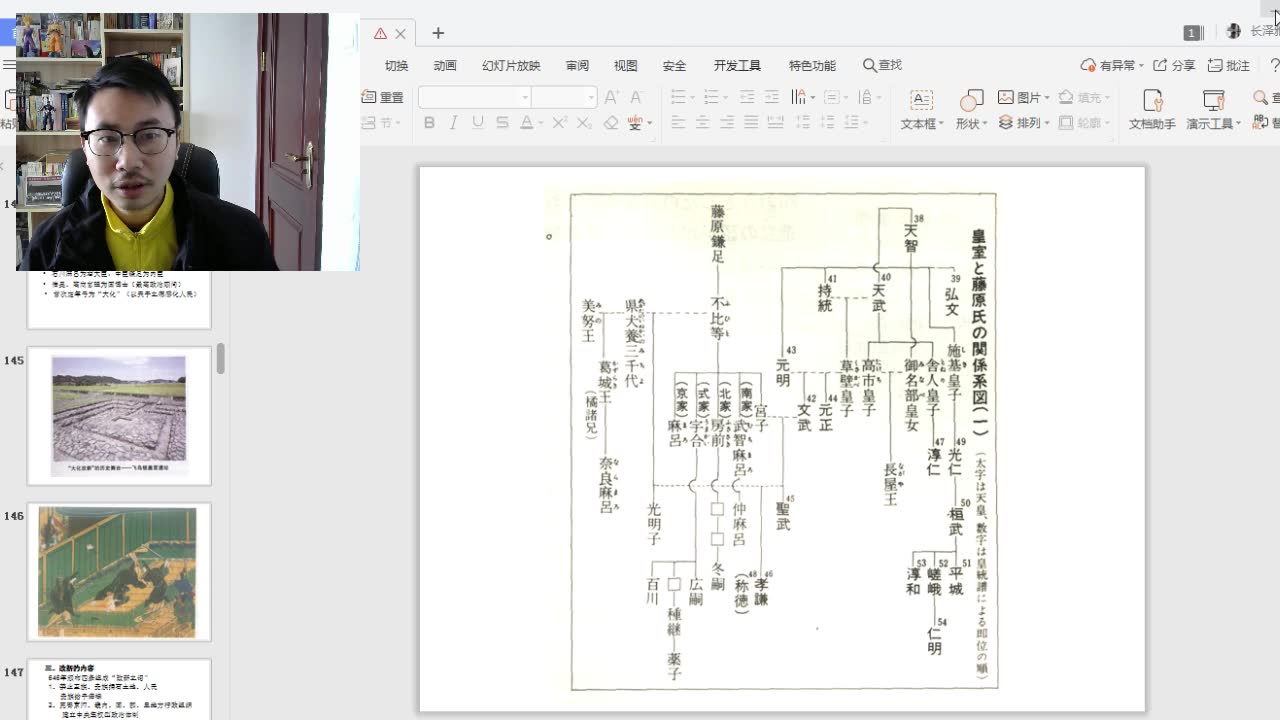Screen dimensions: 1280x720
Task: Click the 分享 (Share) button
Action: click(1174, 65)
